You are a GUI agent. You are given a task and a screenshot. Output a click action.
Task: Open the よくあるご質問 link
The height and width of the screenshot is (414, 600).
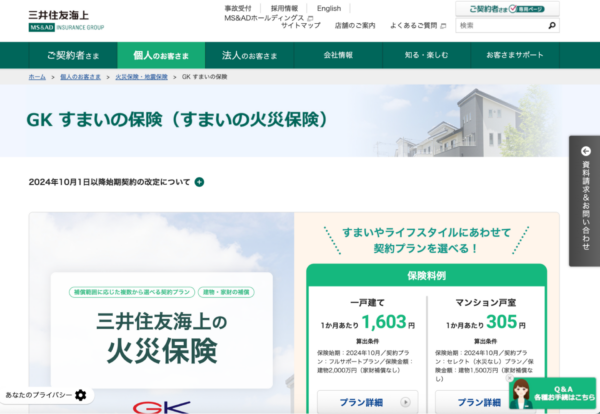(x=413, y=26)
